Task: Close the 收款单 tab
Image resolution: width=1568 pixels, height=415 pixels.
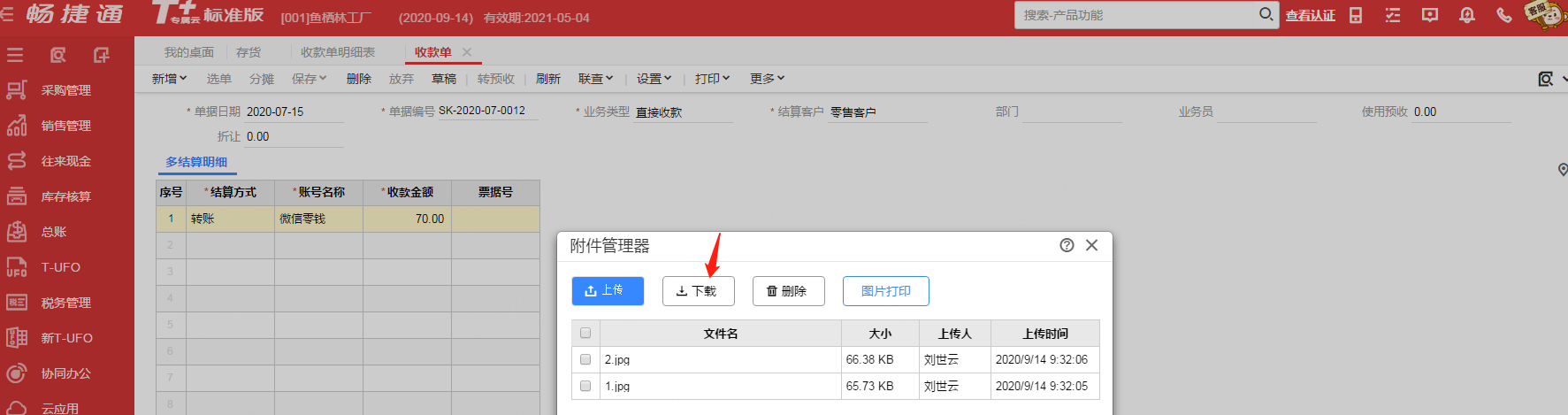Action: click(x=467, y=52)
